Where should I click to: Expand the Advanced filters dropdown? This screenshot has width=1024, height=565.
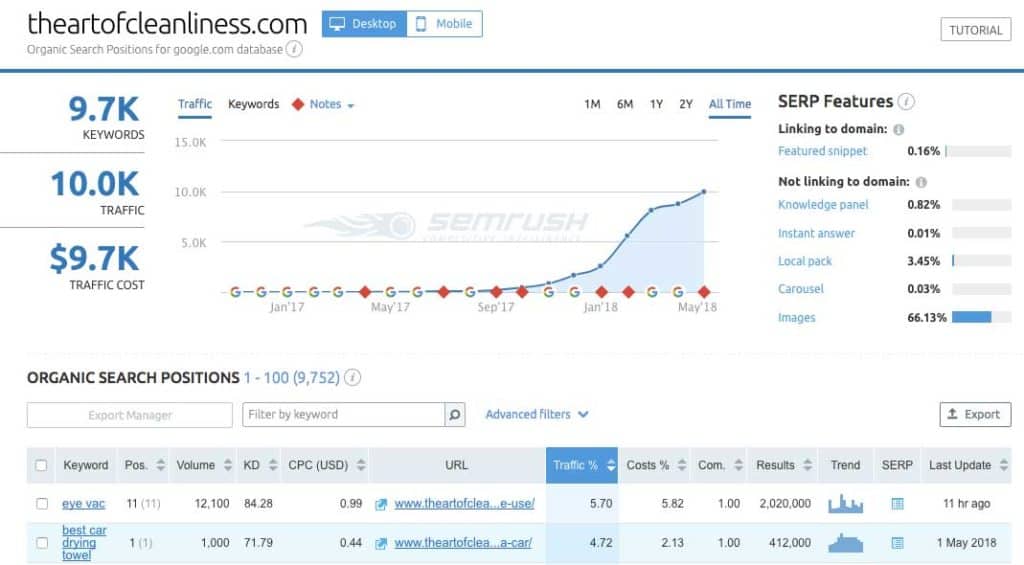pos(537,414)
